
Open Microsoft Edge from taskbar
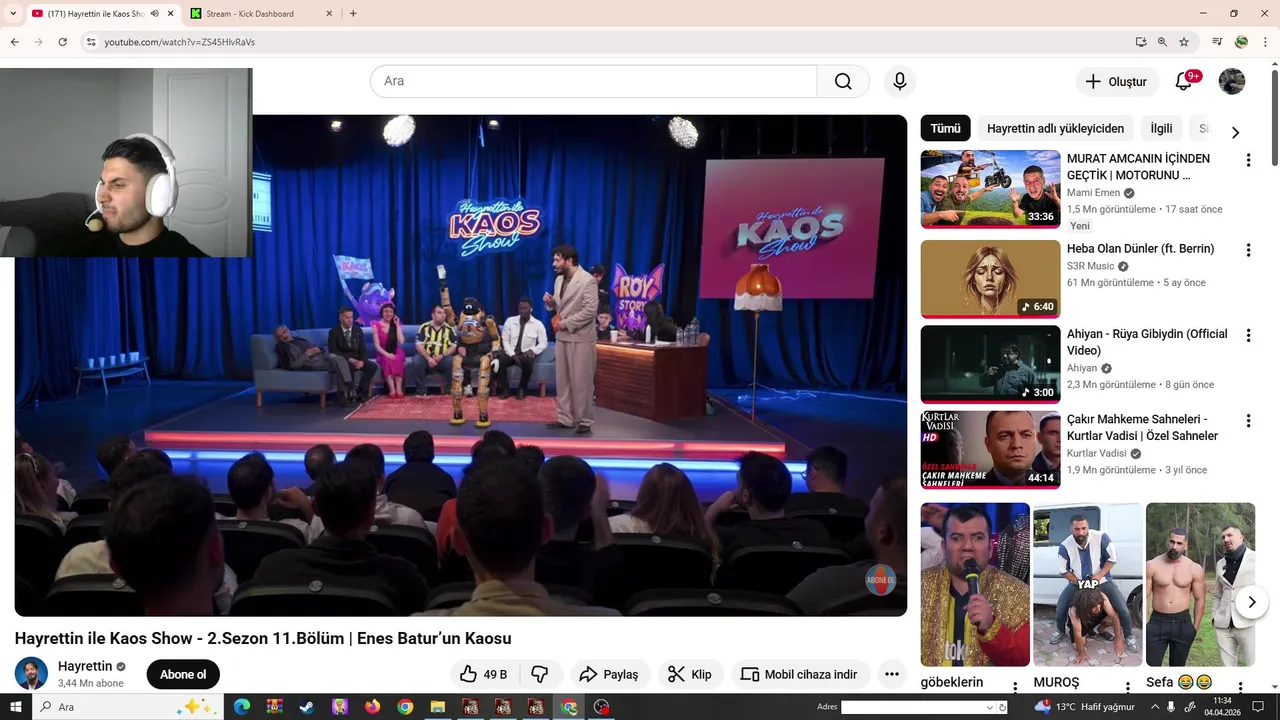pyautogui.click(x=242, y=707)
